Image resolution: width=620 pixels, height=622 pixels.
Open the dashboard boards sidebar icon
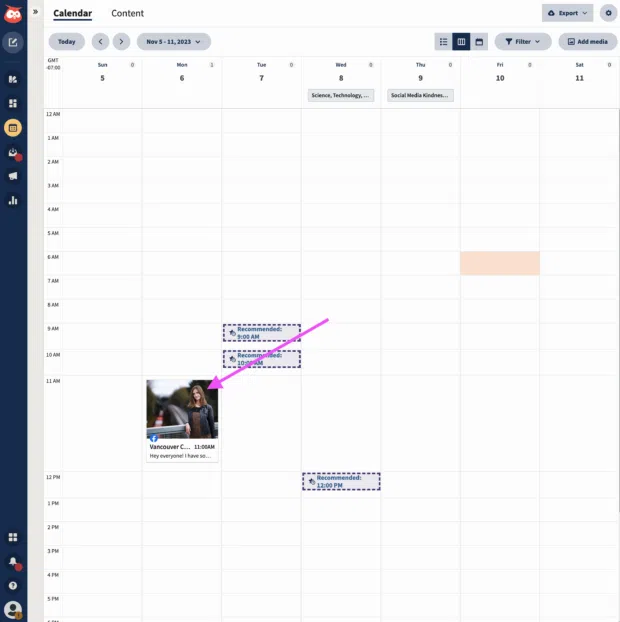(13, 104)
